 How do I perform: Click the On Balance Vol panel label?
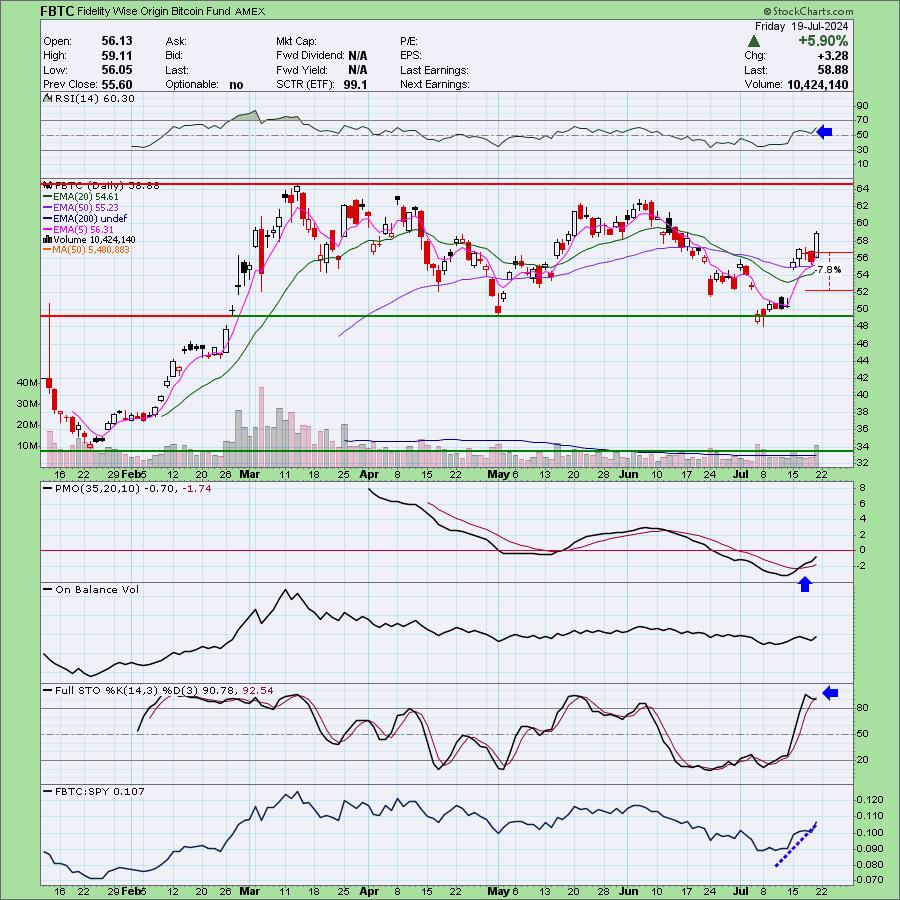[97, 589]
